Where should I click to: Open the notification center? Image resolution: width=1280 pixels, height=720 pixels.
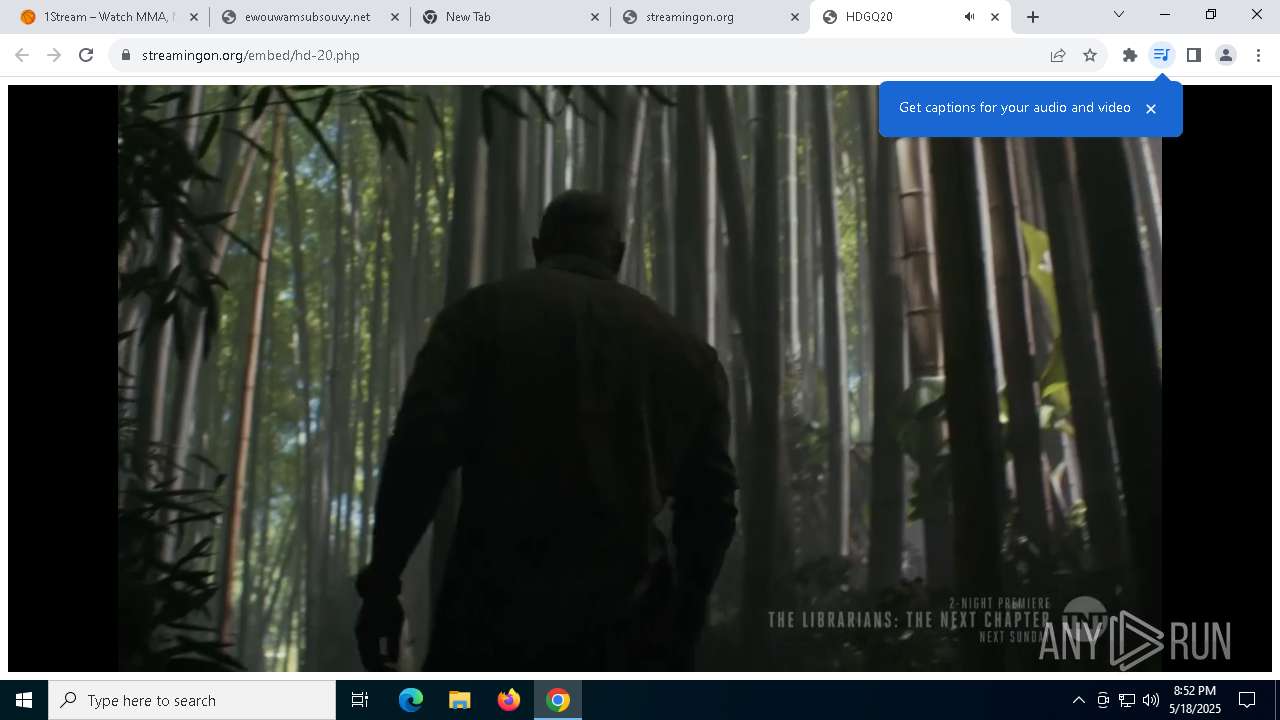1247,700
